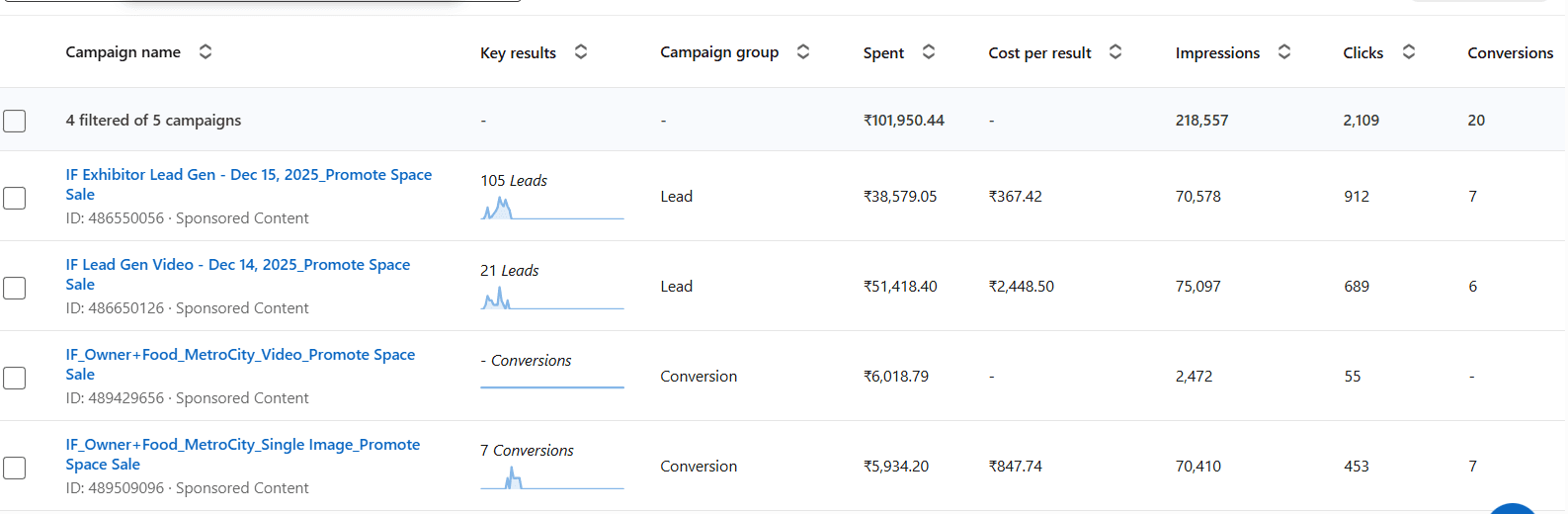
Task: Select cost per result ₹2,448.50
Action: pyautogui.click(x=1021, y=287)
